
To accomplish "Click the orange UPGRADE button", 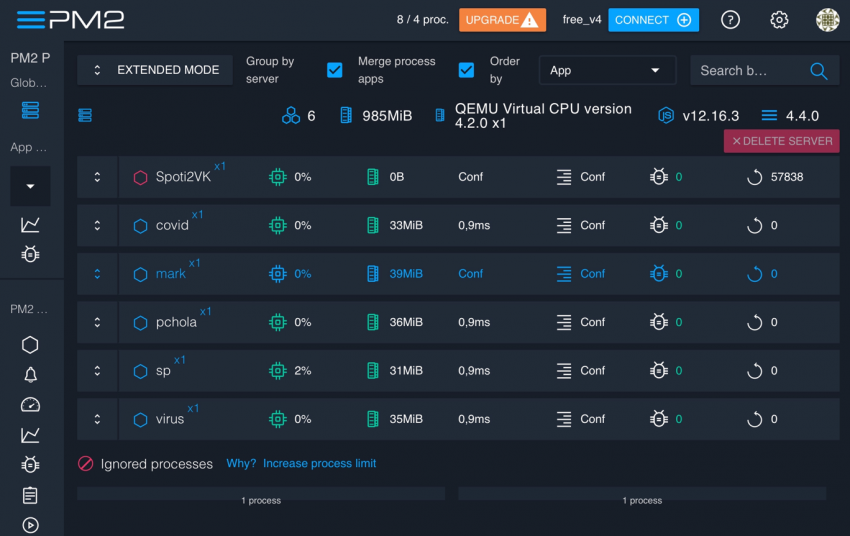I will pos(502,20).
